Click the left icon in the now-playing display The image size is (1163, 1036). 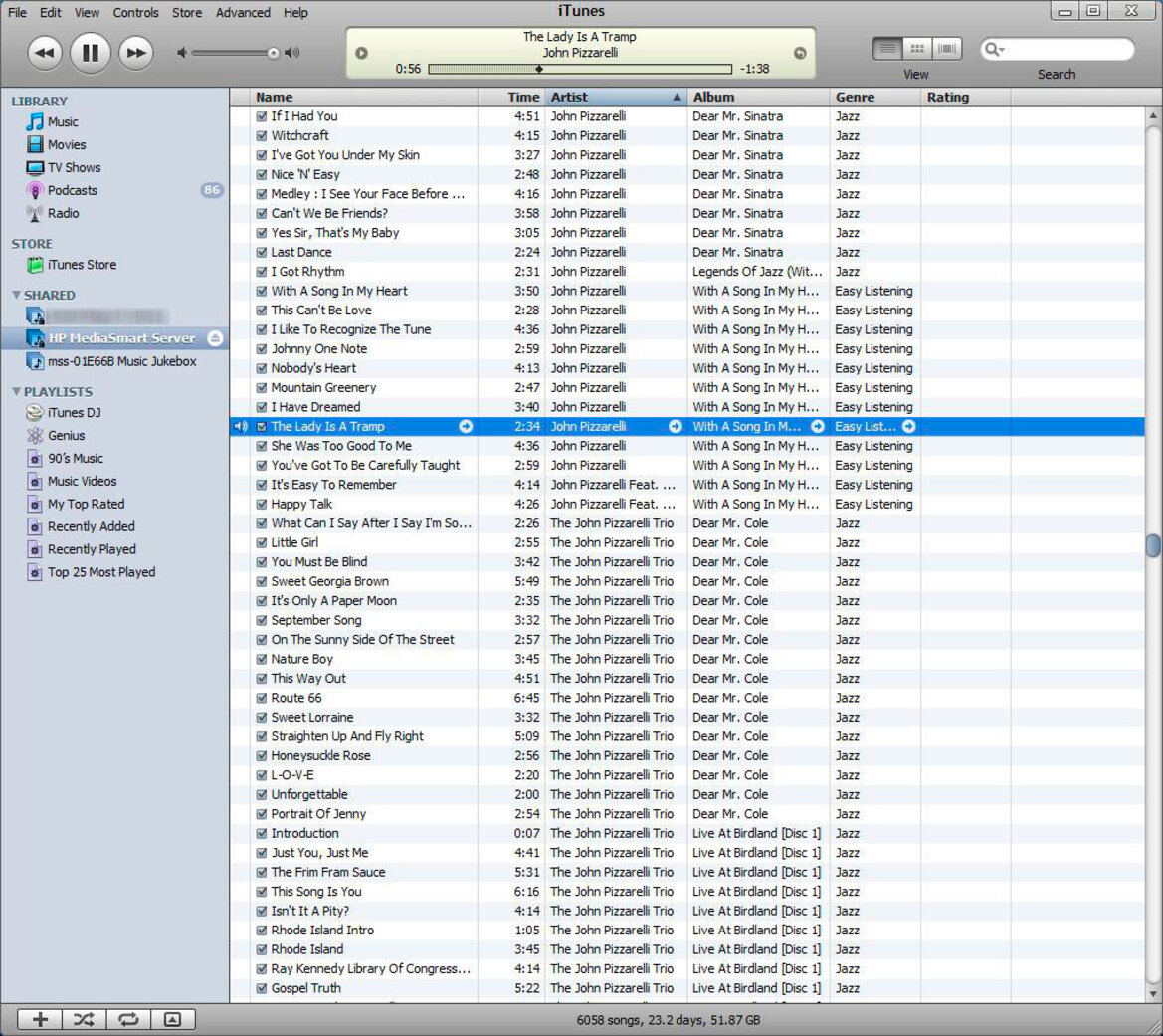[362, 53]
